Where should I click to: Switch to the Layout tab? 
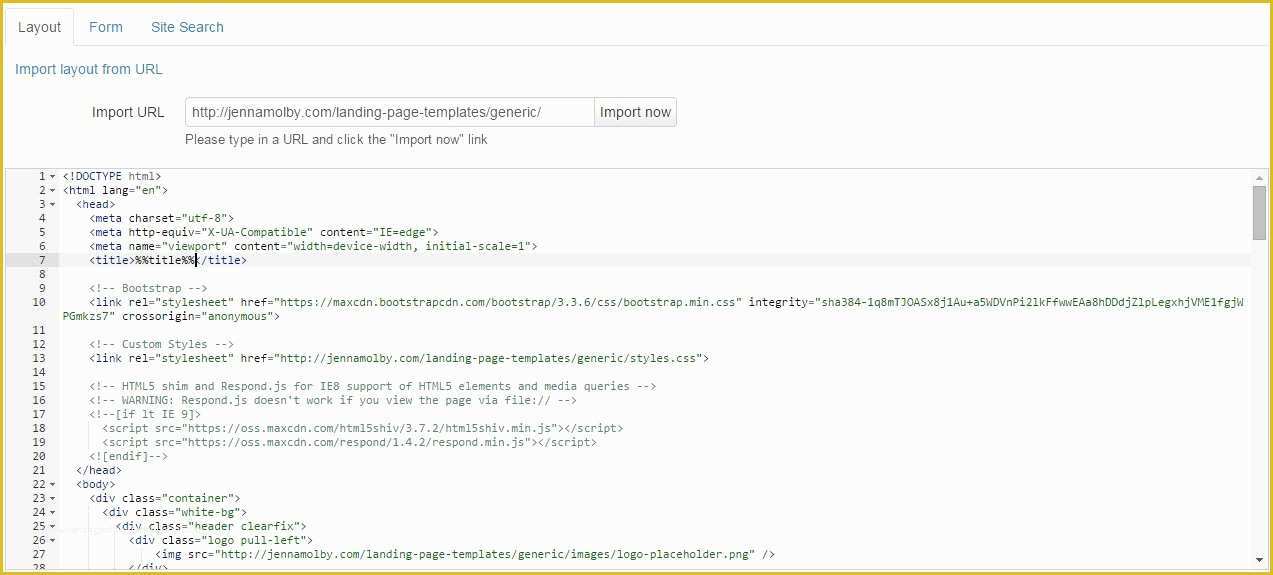pos(40,27)
